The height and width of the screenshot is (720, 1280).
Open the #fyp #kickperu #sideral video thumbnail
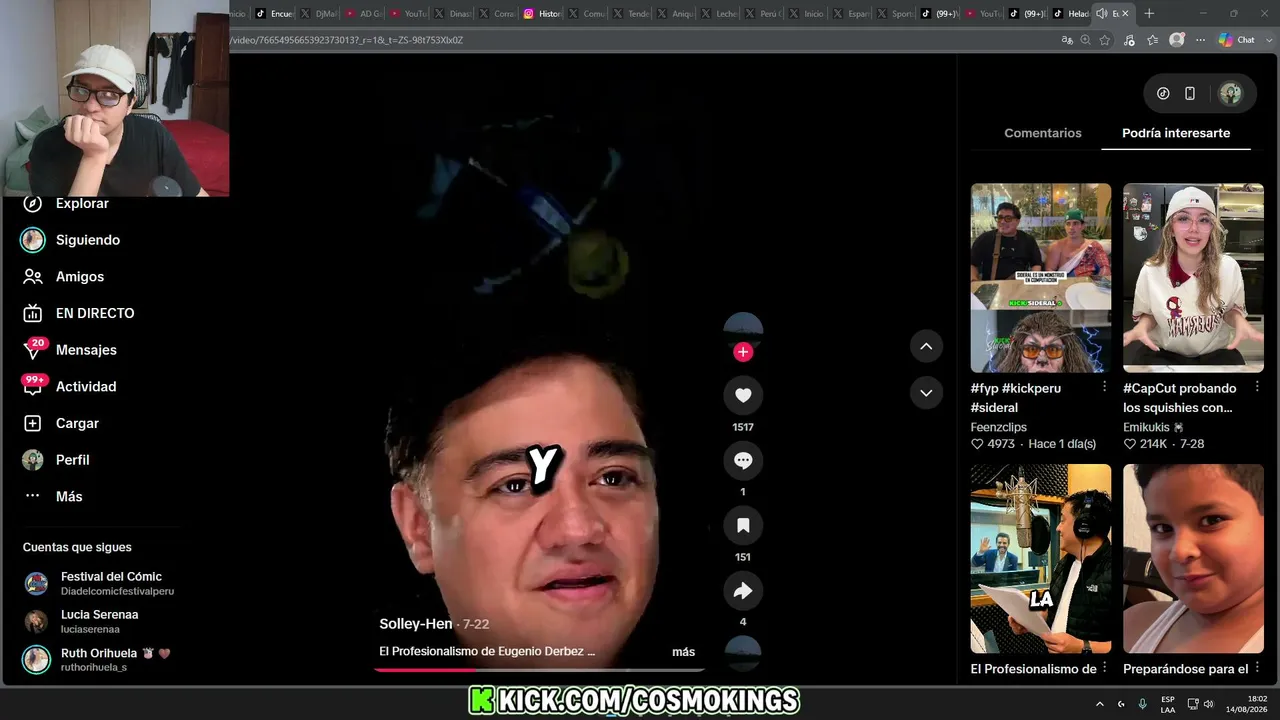(1041, 278)
